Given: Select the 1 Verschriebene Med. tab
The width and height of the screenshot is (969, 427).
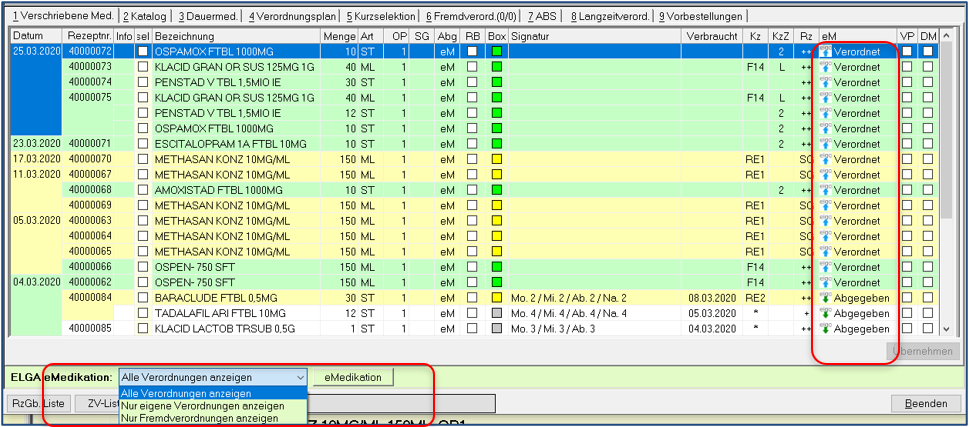Looking at the screenshot, I should (x=63, y=15).
